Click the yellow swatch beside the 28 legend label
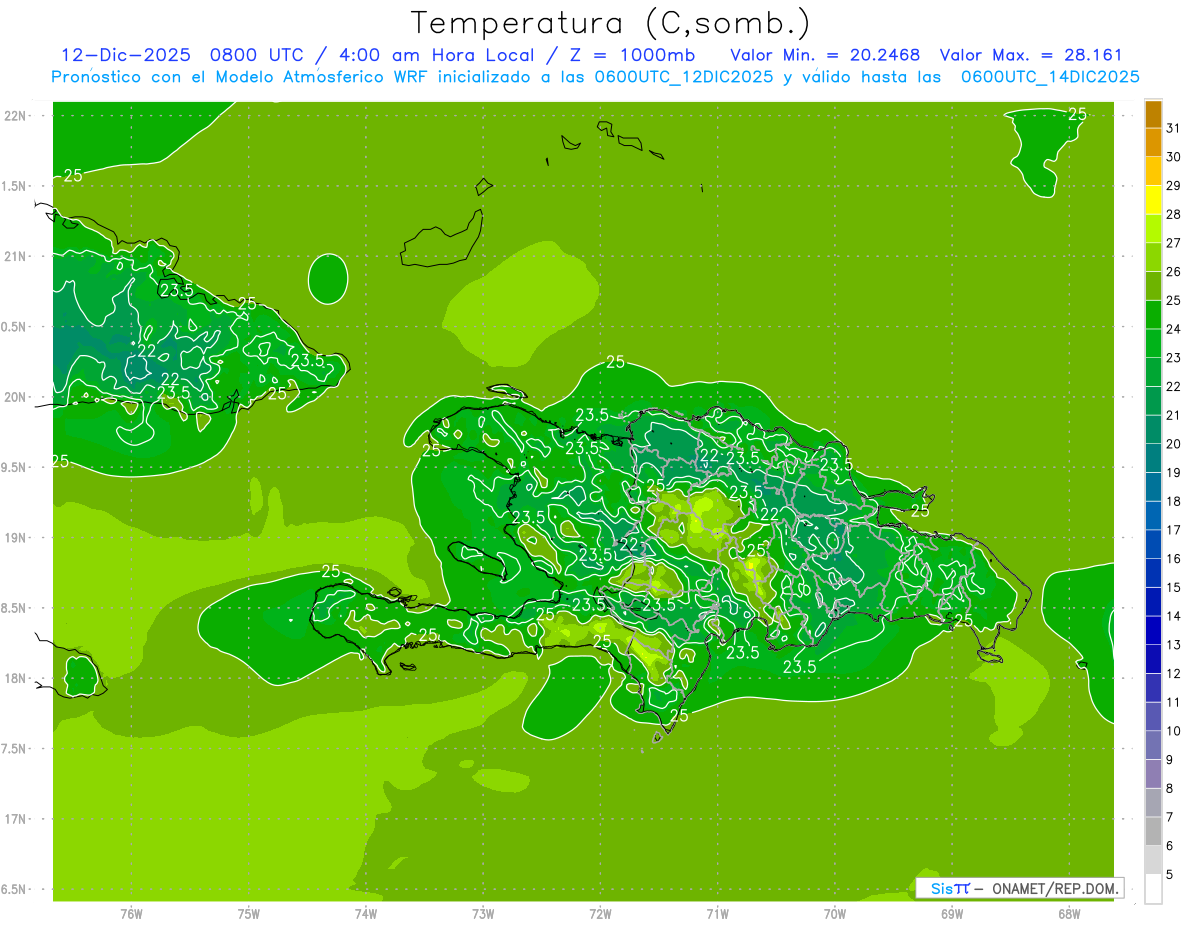This screenshot has width=1200, height=927. [1153, 200]
